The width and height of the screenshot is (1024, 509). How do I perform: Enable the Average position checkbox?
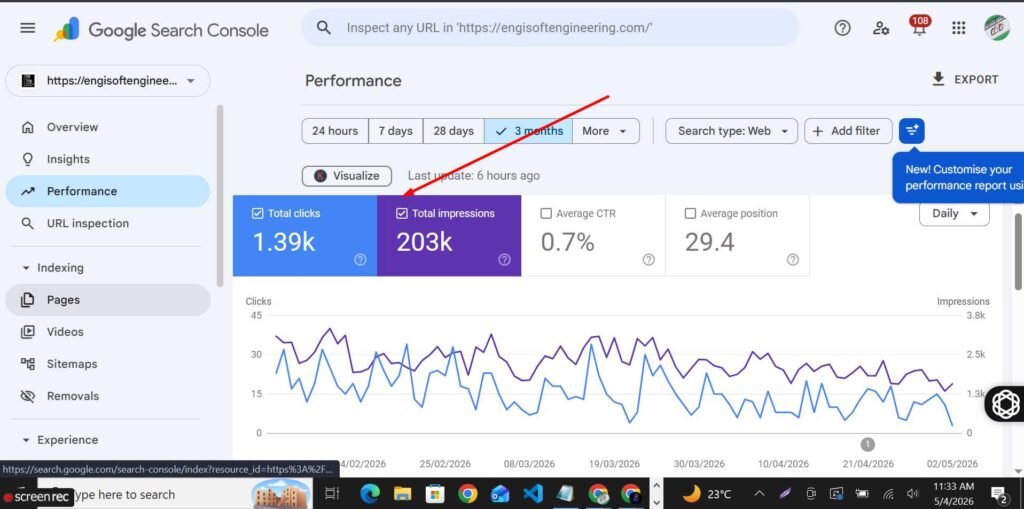[x=690, y=213]
